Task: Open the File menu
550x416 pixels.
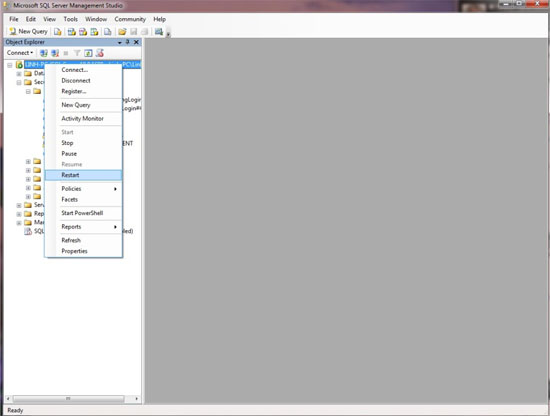Action: coord(14,19)
